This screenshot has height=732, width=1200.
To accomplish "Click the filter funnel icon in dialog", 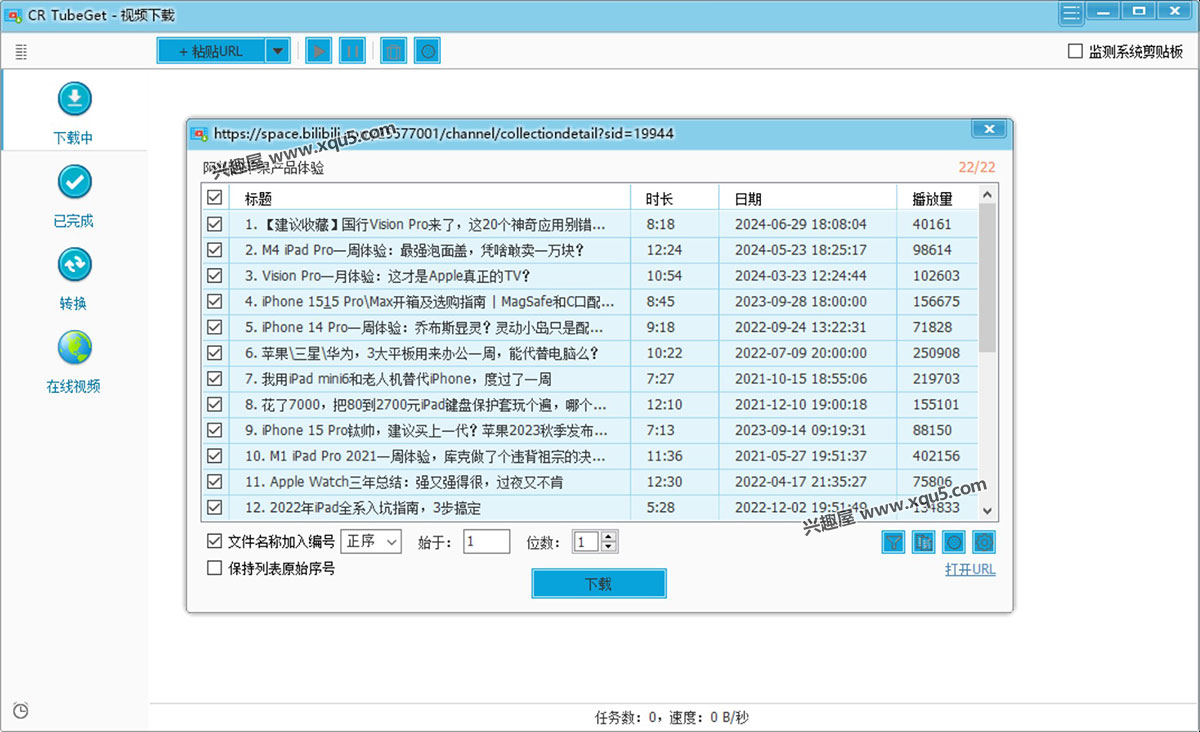I will pos(893,542).
